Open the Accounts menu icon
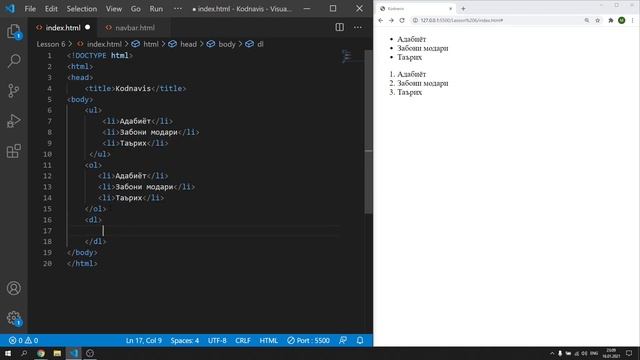640x360 pixels. 14,288
